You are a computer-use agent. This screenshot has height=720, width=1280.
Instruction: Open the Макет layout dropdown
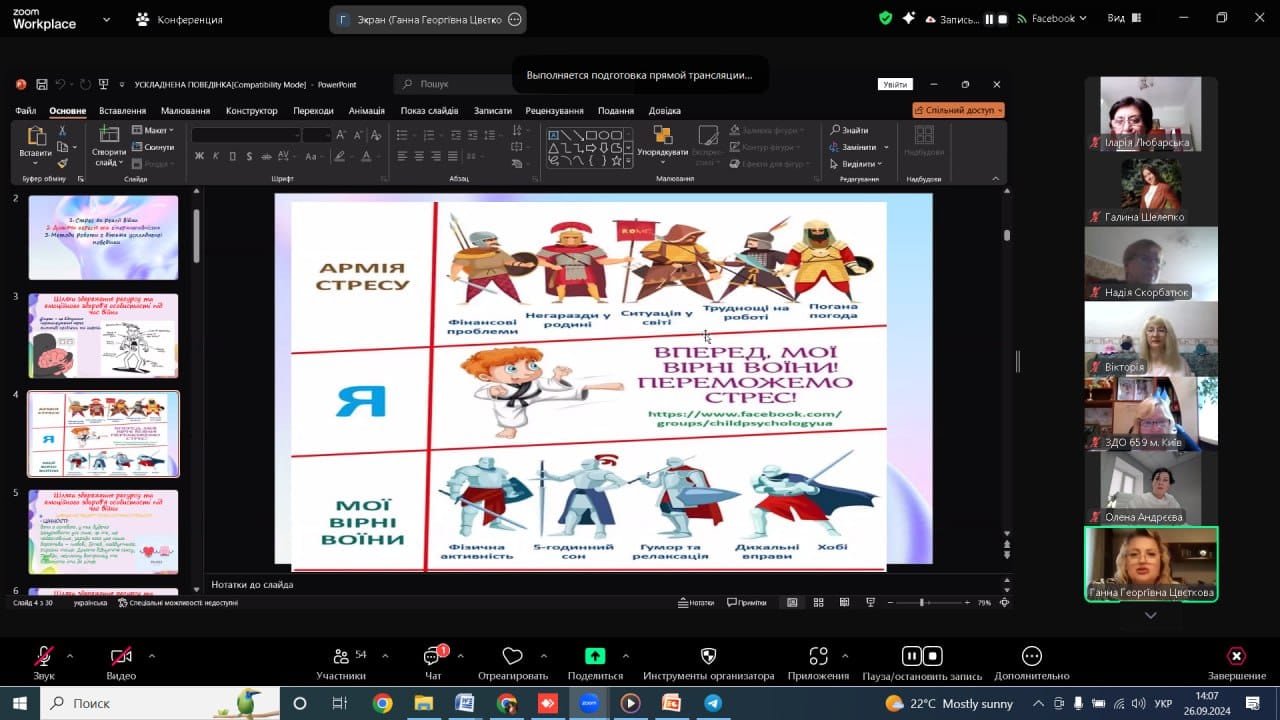click(153, 130)
